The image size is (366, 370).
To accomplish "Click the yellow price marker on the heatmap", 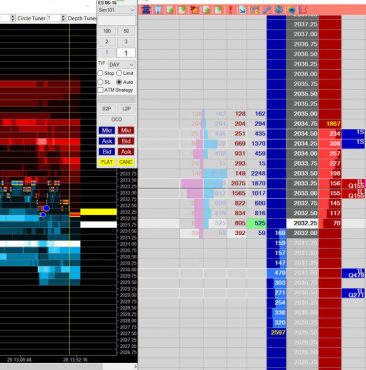I will 98,212.
